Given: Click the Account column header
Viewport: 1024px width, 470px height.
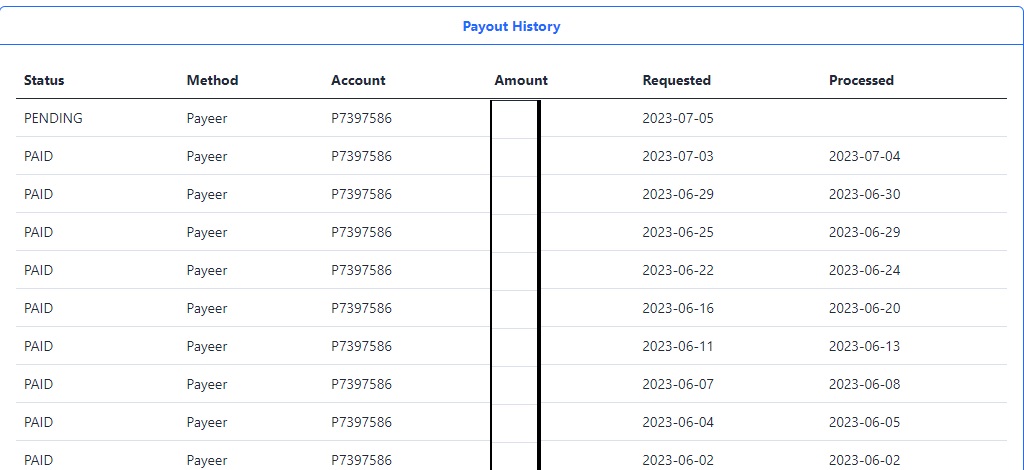Looking at the screenshot, I should coord(358,80).
